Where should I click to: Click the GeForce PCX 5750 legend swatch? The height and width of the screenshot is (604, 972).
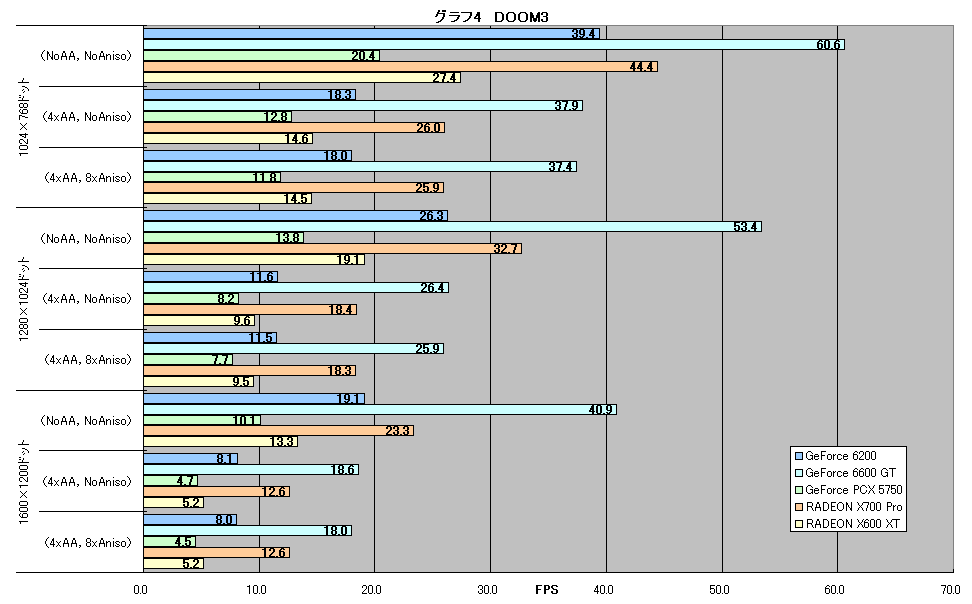799,490
